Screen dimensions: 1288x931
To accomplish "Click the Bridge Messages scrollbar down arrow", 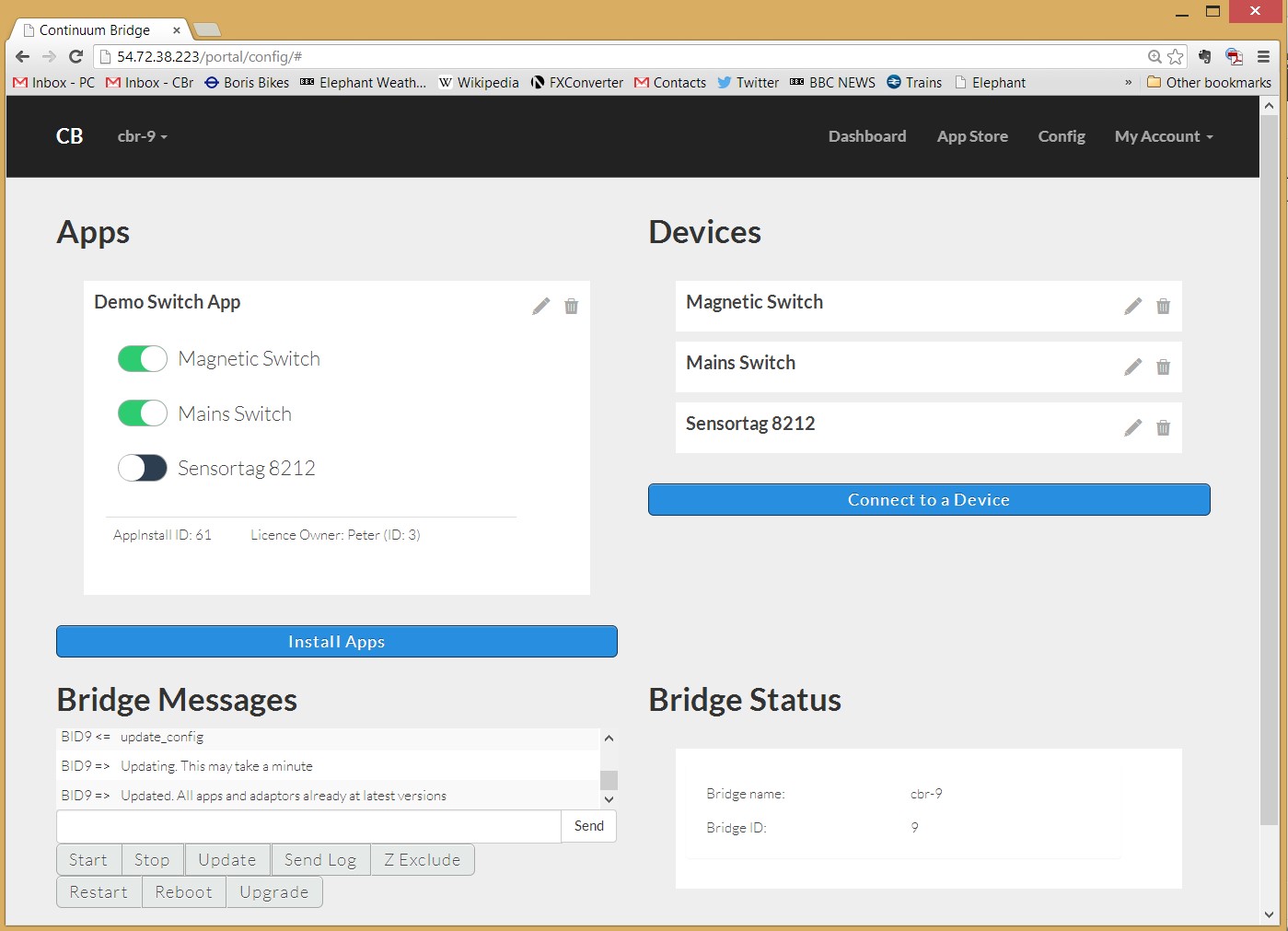I will tap(609, 799).
